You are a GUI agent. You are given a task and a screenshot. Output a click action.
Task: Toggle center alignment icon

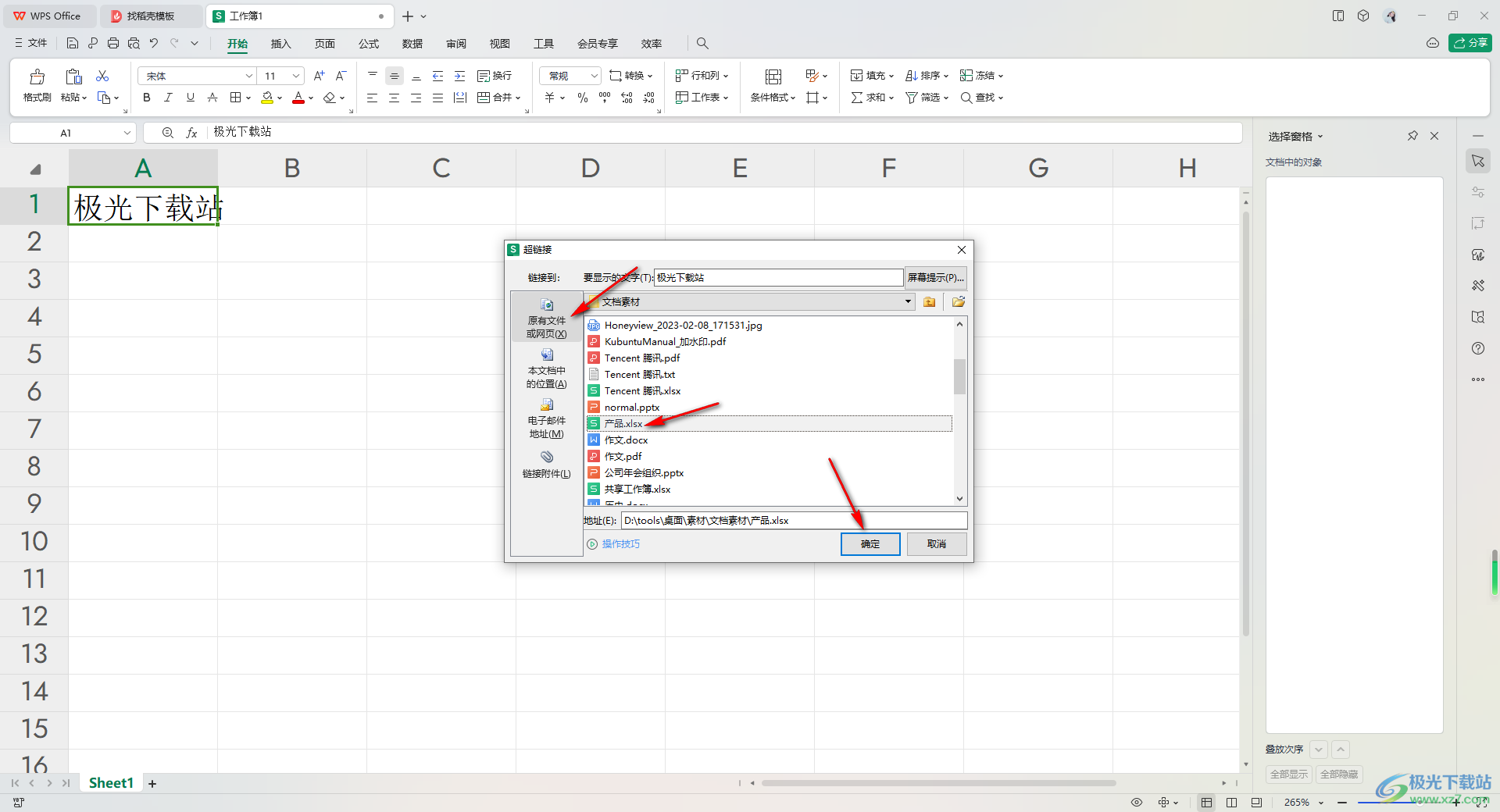click(395, 98)
